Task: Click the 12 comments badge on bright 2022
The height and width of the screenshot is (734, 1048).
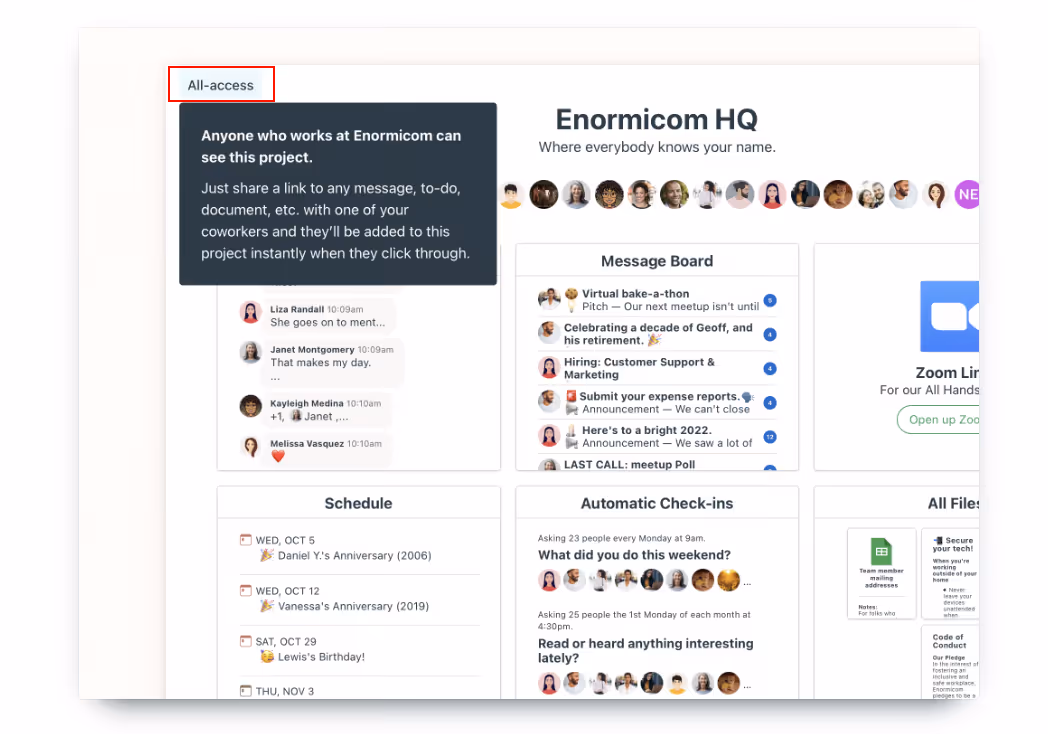Action: coord(770,437)
